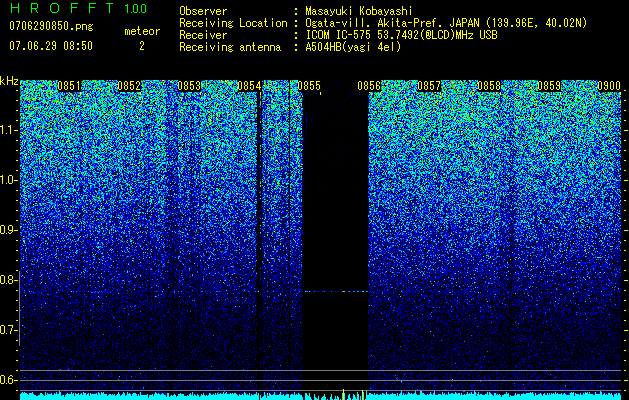Image resolution: width=629 pixels, height=400 pixels.
Task: Select the ICOM IC-575 receiver description
Action: [x=401, y=35]
